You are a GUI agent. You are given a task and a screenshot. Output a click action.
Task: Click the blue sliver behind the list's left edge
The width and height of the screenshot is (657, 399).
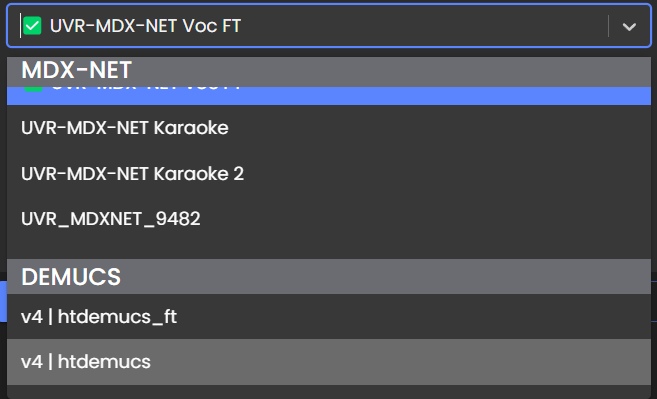pyautogui.click(x=3, y=301)
